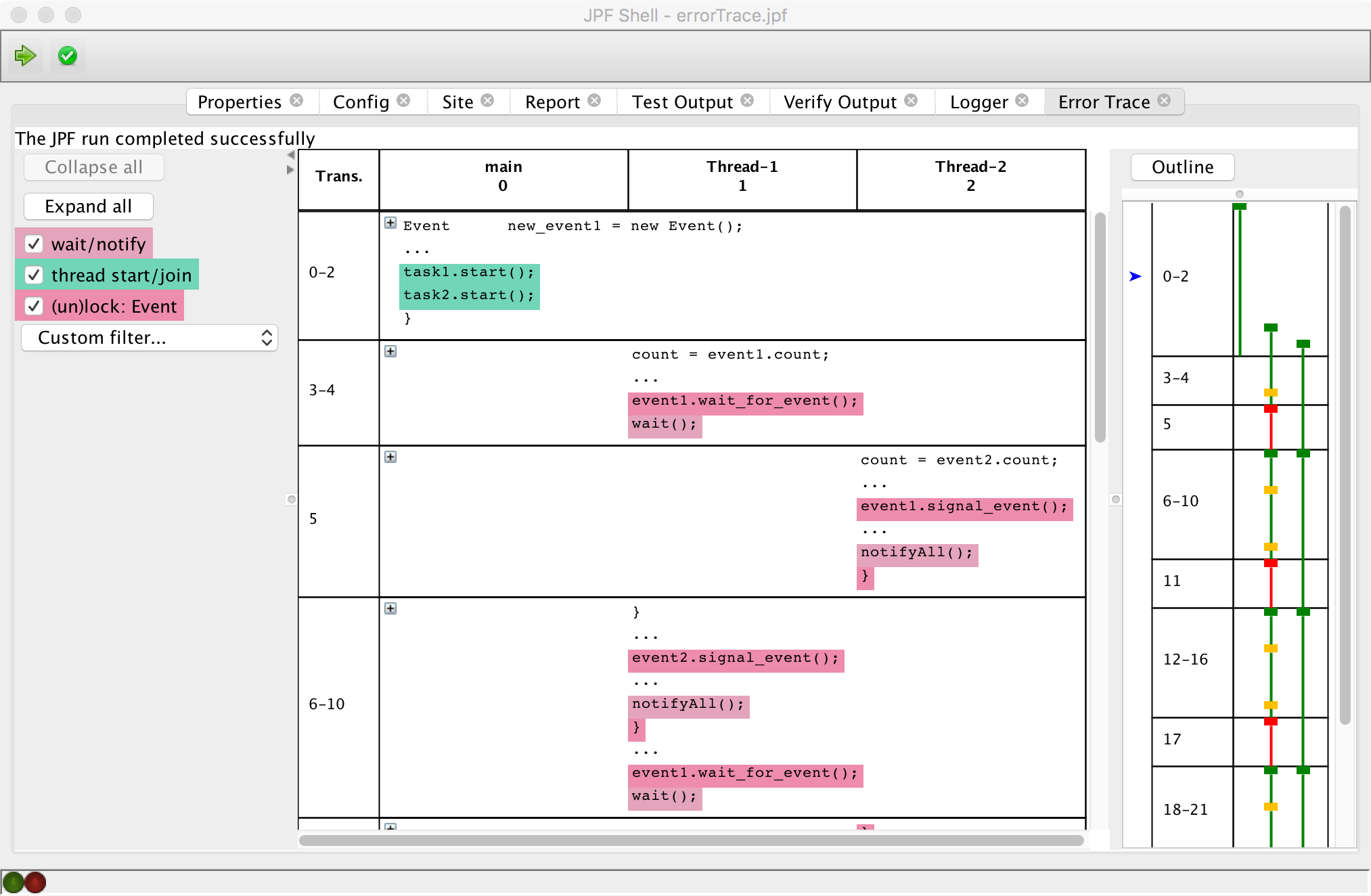Close the Error Trace tab via x icon

(x=1164, y=101)
